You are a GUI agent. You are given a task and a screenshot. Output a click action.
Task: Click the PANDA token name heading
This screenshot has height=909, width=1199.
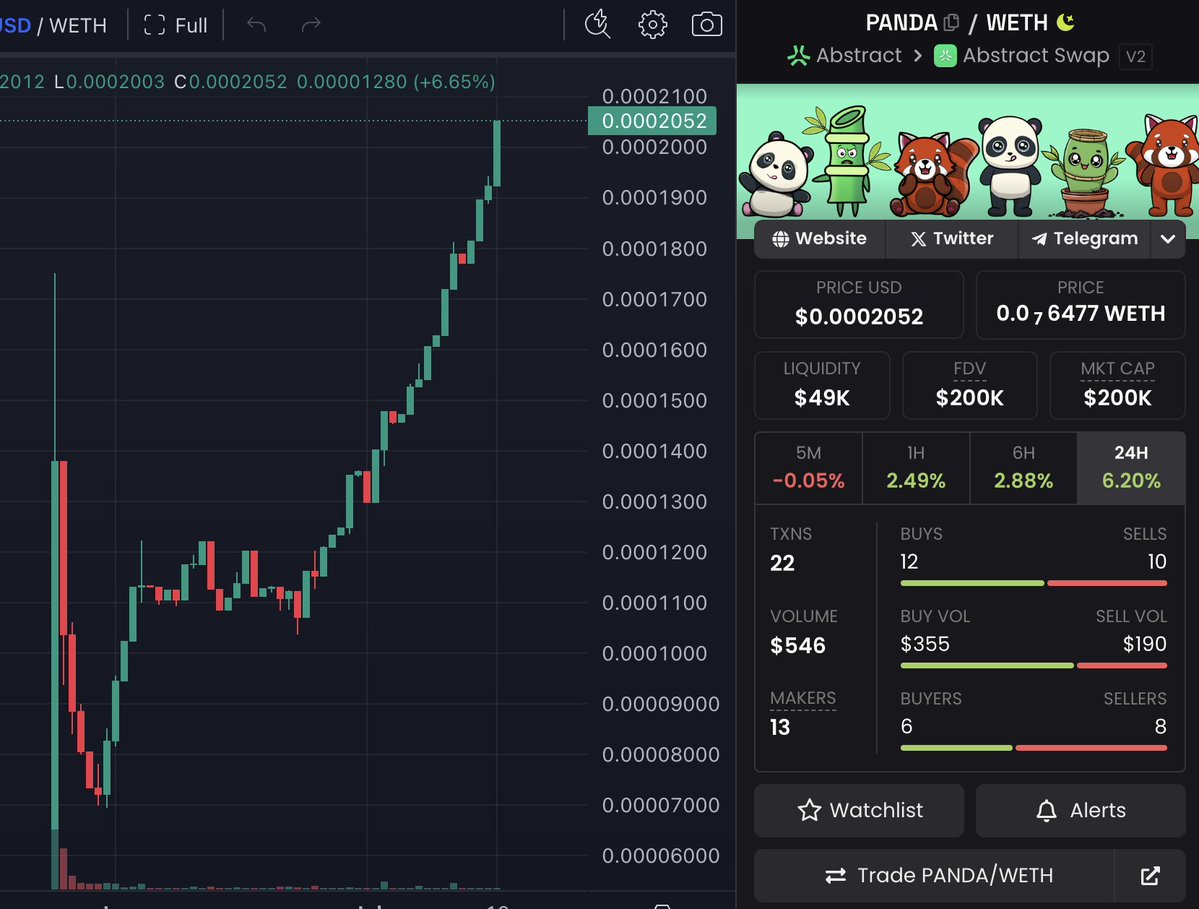[902, 23]
